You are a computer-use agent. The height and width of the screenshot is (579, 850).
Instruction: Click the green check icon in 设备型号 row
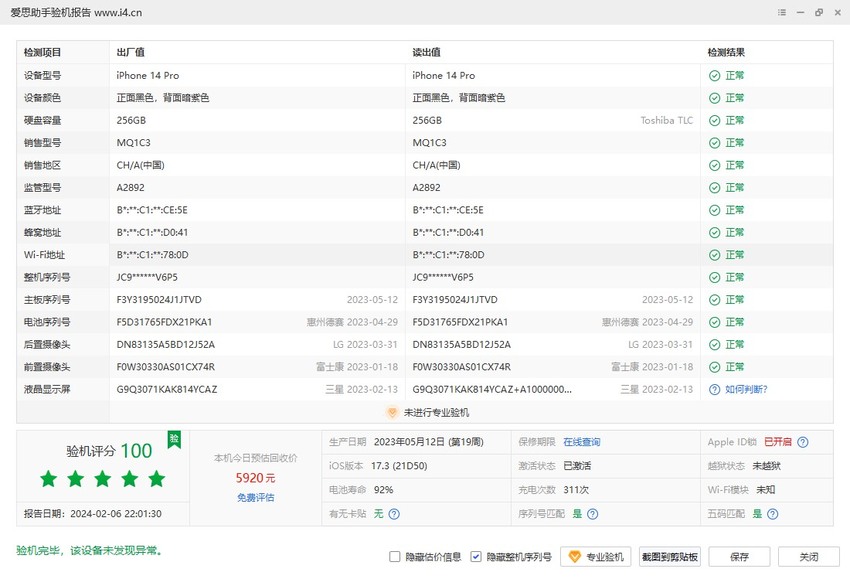click(714, 76)
